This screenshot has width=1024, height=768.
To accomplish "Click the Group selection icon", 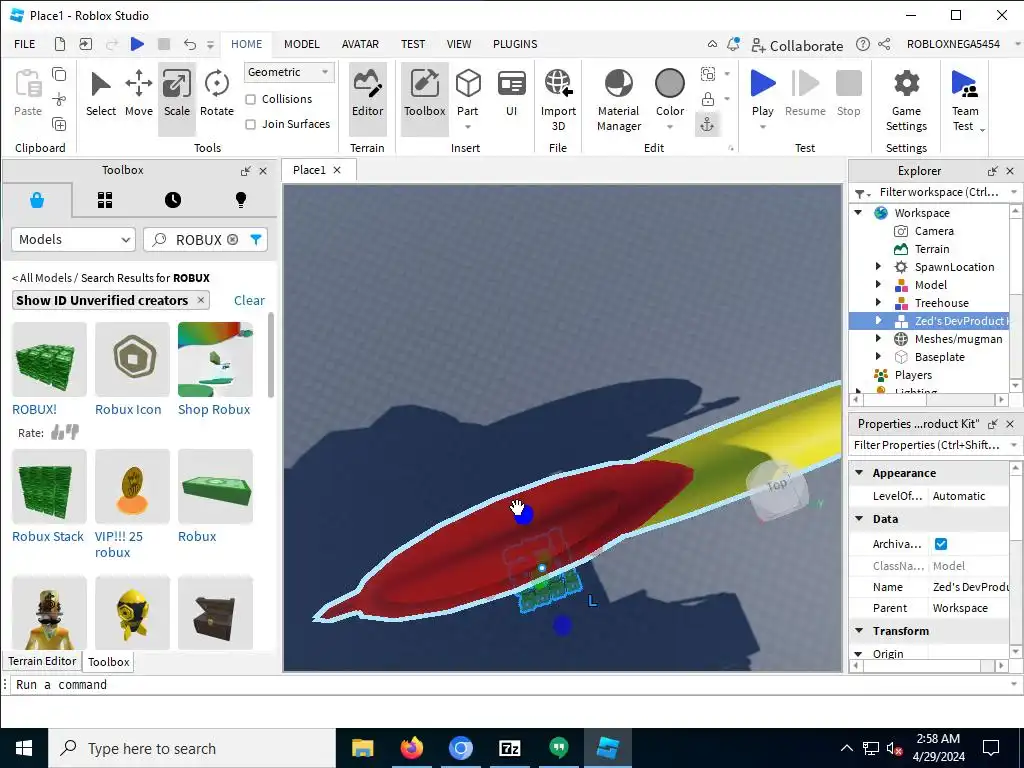I will coord(707,74).
